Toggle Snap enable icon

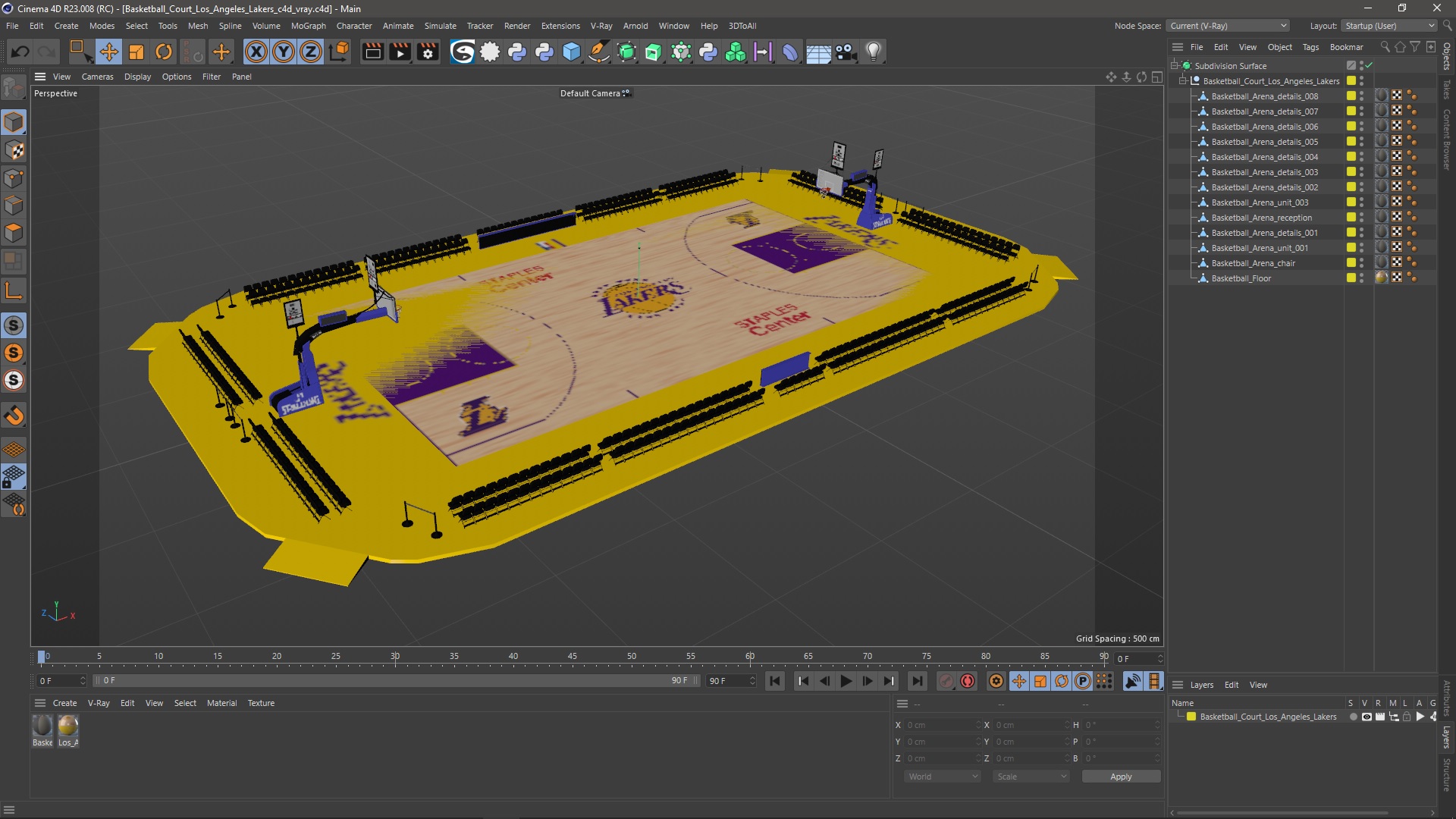pos(14,325)
